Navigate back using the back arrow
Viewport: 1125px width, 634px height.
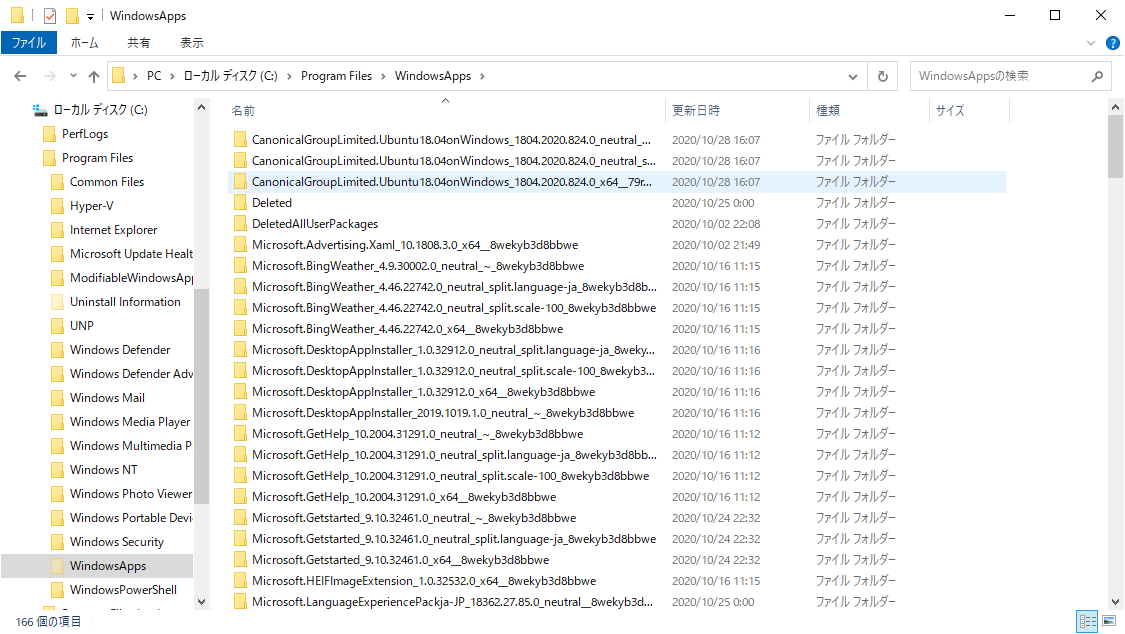click(x=20, y=75)
